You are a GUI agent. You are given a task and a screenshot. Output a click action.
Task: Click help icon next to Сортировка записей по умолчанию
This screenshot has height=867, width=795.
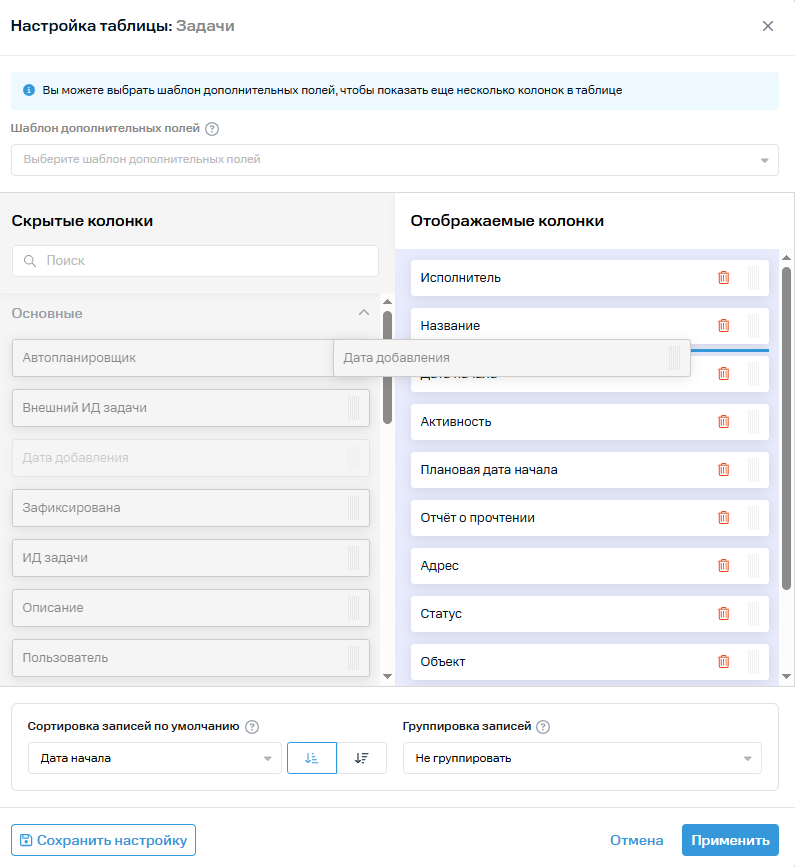(x=252, y=727)
